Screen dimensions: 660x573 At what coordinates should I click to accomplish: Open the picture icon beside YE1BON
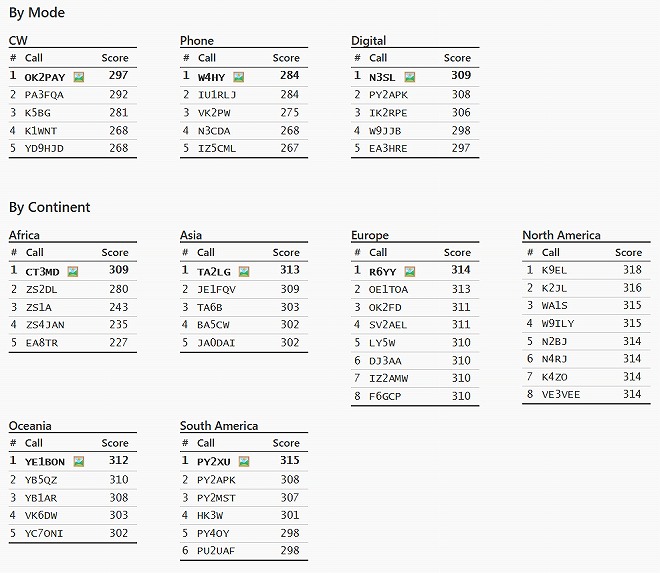point(79,462)
